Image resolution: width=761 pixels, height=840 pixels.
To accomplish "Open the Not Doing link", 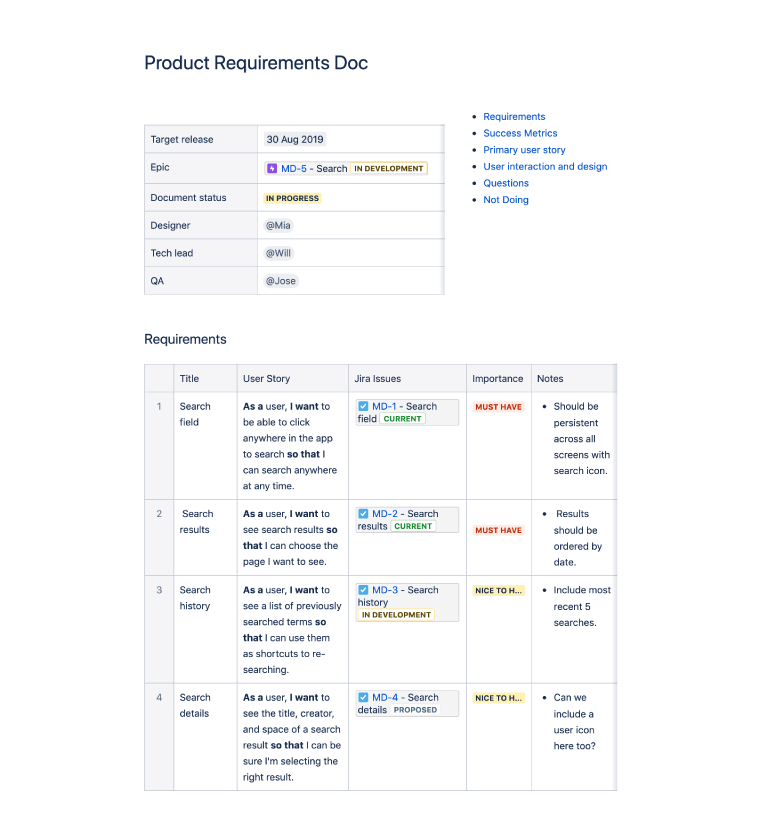I will (506, 200).
